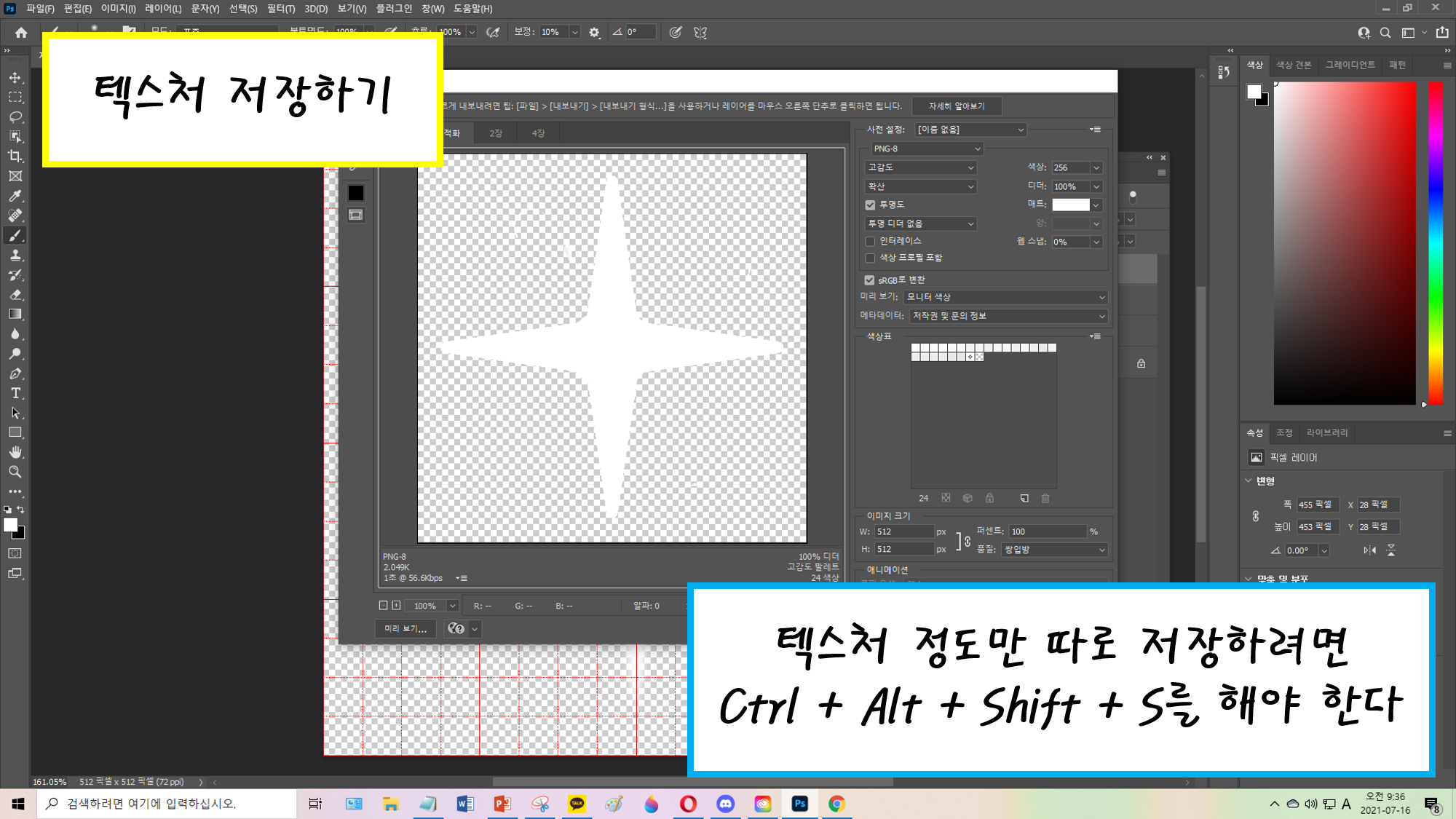Screen dimensions: 1456x819
Task: Open the 파일(F) menu
Action: pyautogui.click(x=40, y=9)
